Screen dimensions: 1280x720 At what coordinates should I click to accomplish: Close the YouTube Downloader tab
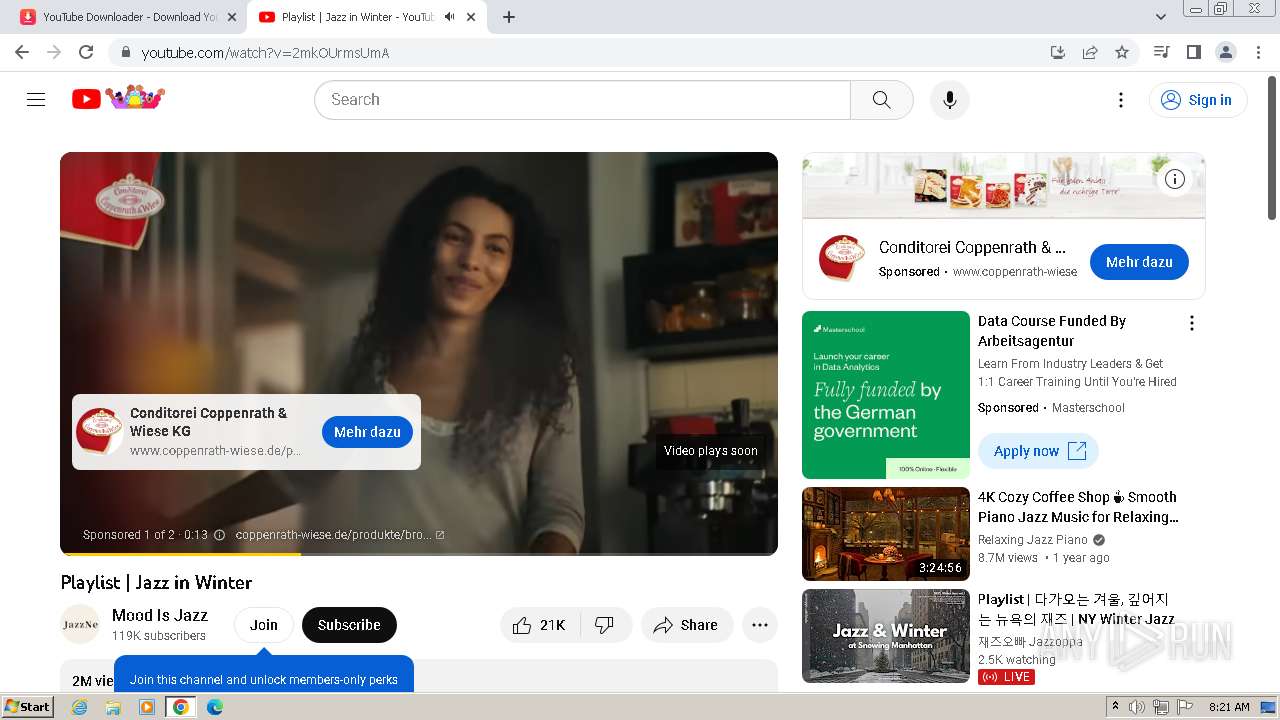232,17
